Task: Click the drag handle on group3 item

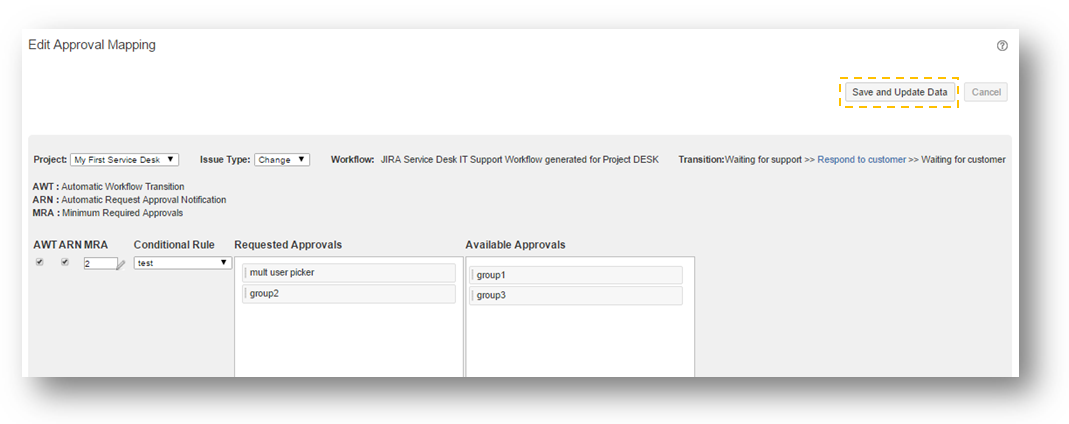Action: (x=472, y=296)
